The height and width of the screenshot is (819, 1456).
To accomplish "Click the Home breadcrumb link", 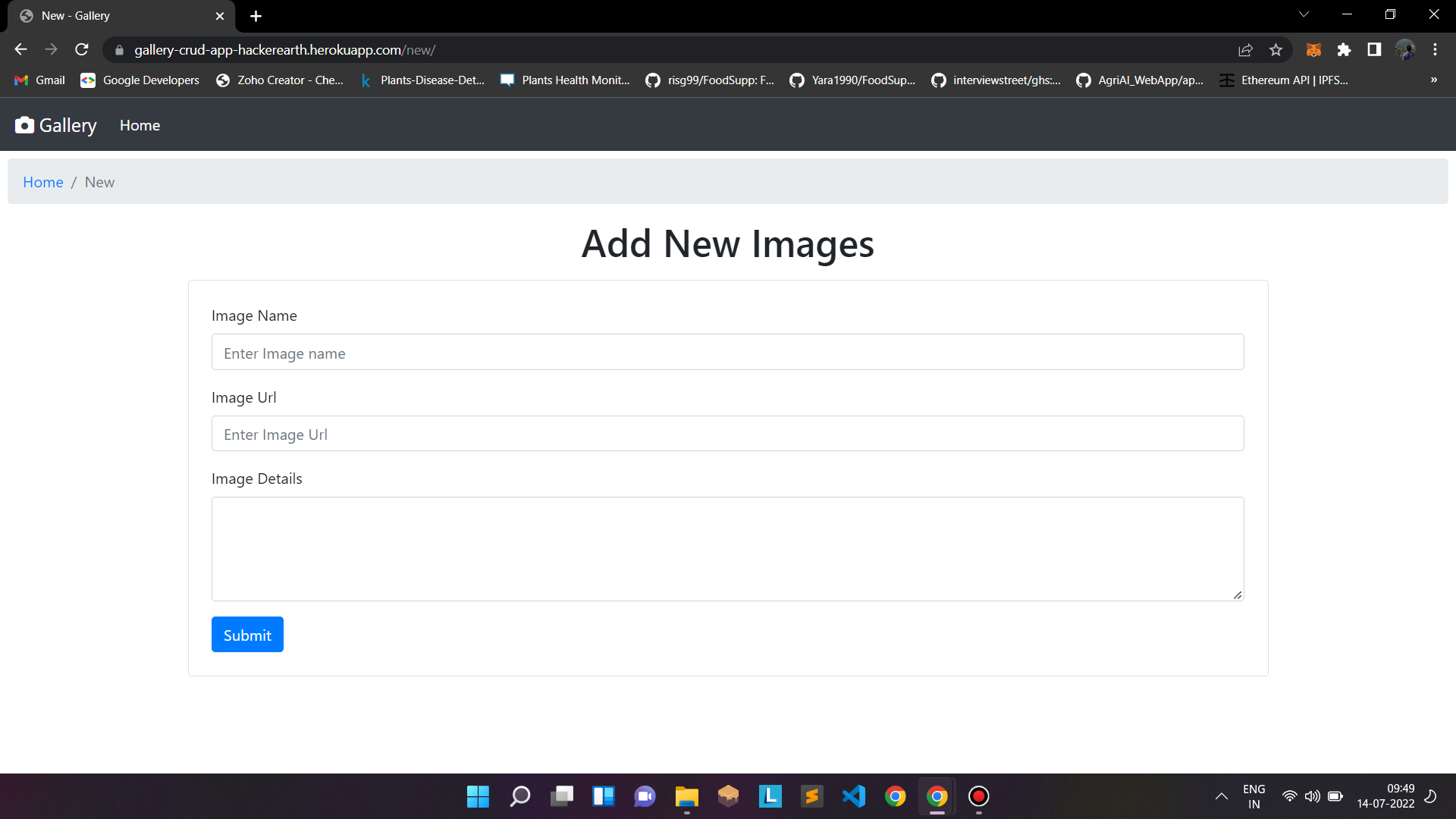I will pyautogui.click(x=43, y=181).
